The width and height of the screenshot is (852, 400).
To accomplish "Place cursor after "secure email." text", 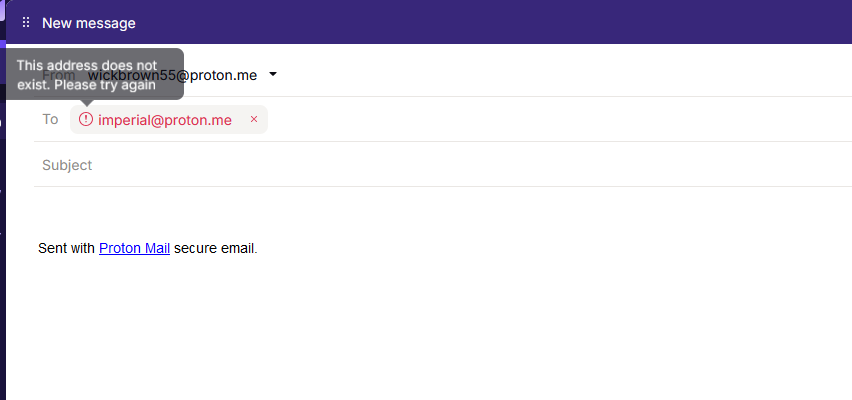I will click(259, 249).
